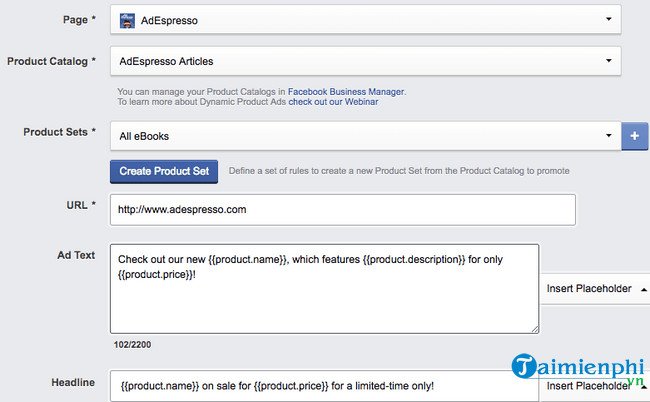
Task: Click the 102/2200 character counter
Action: point(134,343)
